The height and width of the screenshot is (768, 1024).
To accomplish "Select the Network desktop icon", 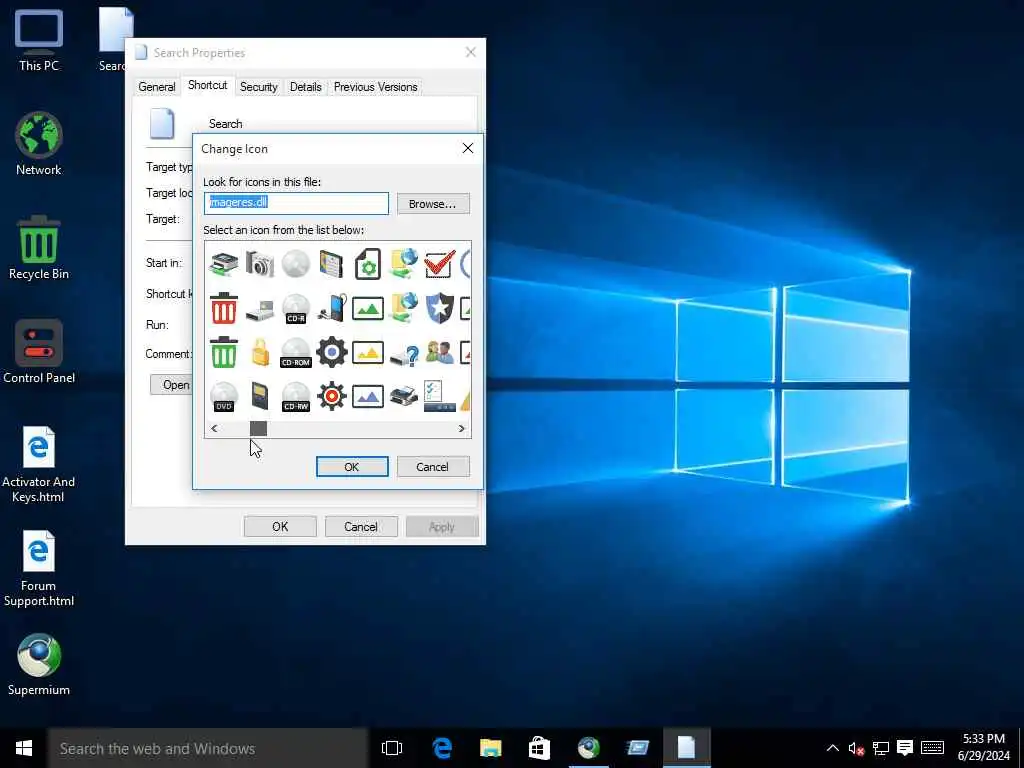I will pyautogui.click(x=39, y=144).
